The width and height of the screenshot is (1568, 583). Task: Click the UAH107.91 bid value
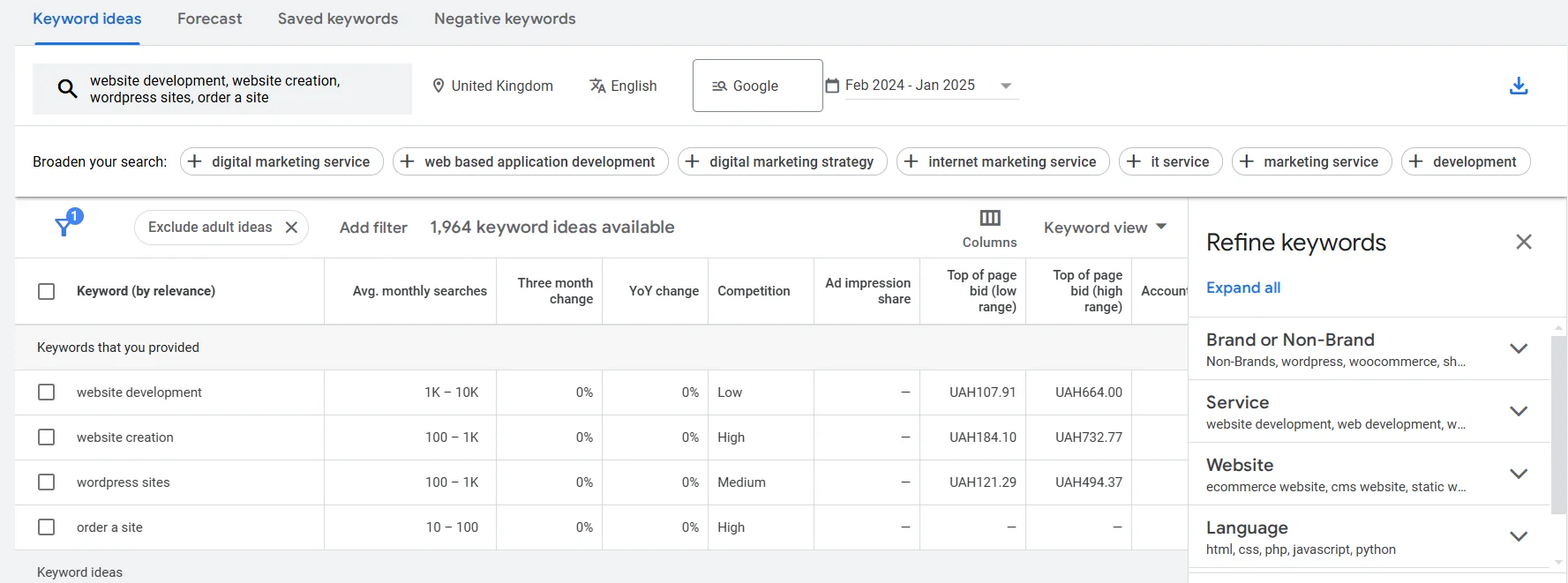click(x=983, y=392)
